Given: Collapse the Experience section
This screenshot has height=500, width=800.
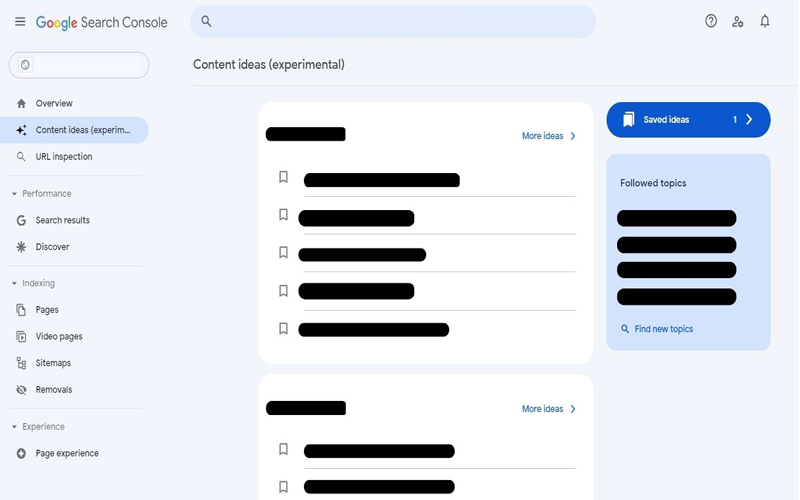Looking at the screenshot, I should click(14, 427).
